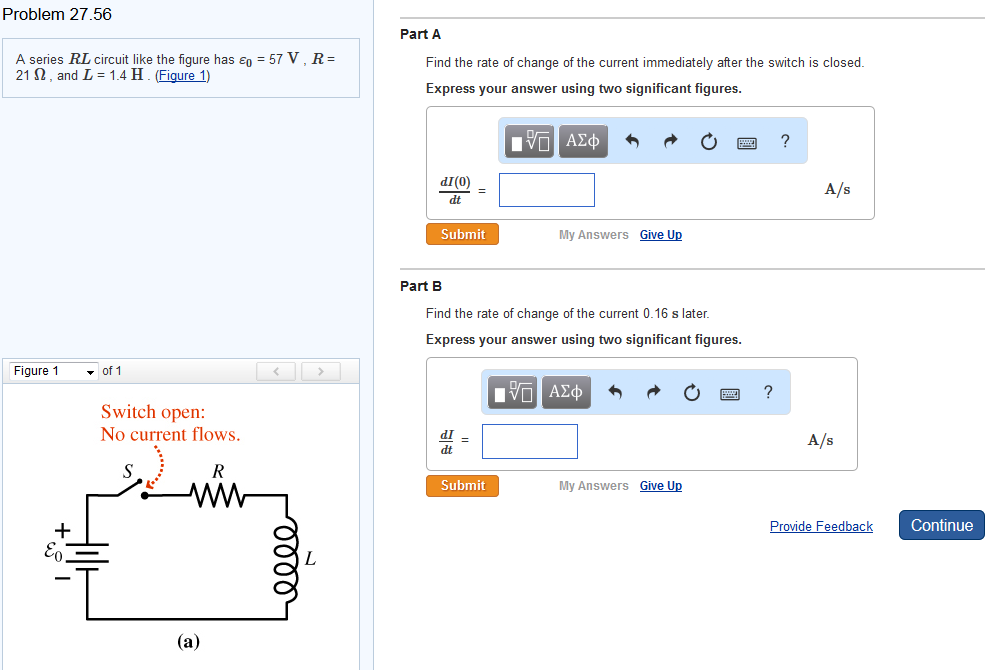Reset the Part A answer field
This screenshot has width=992, height=670.
point(709,141)
